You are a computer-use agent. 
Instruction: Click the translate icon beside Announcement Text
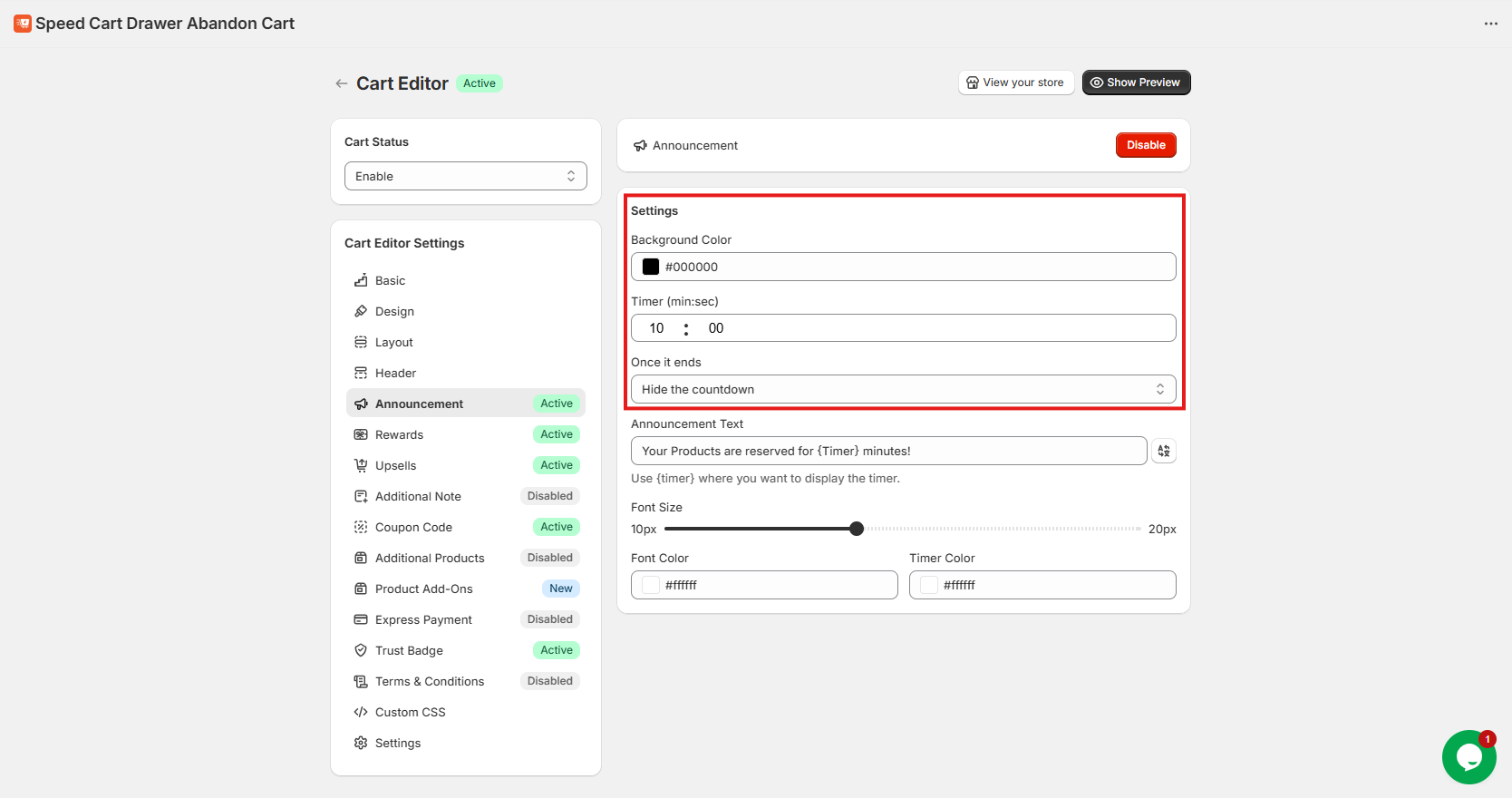1163,451
